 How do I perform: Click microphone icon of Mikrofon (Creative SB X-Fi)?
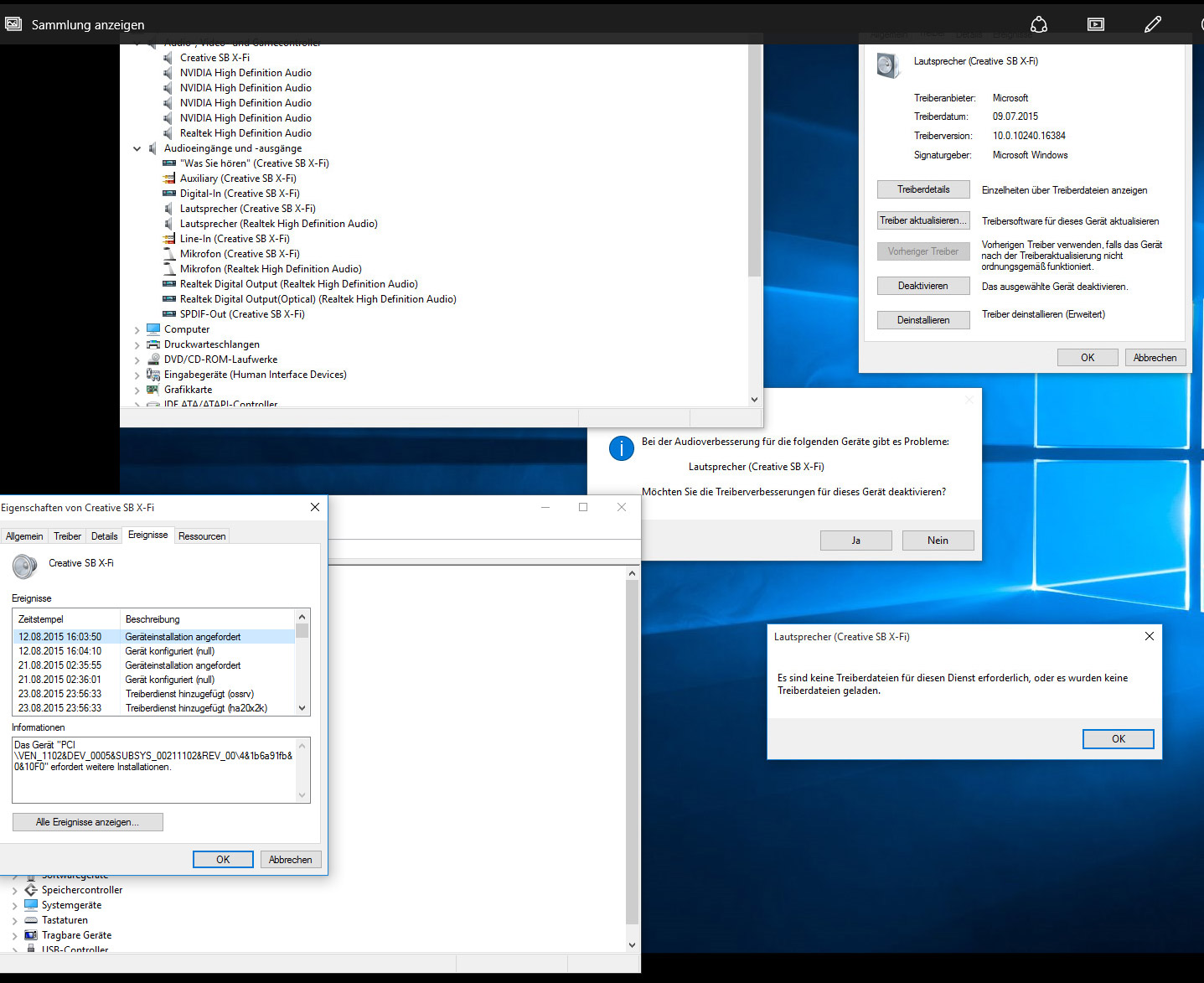tap(169, 254)
